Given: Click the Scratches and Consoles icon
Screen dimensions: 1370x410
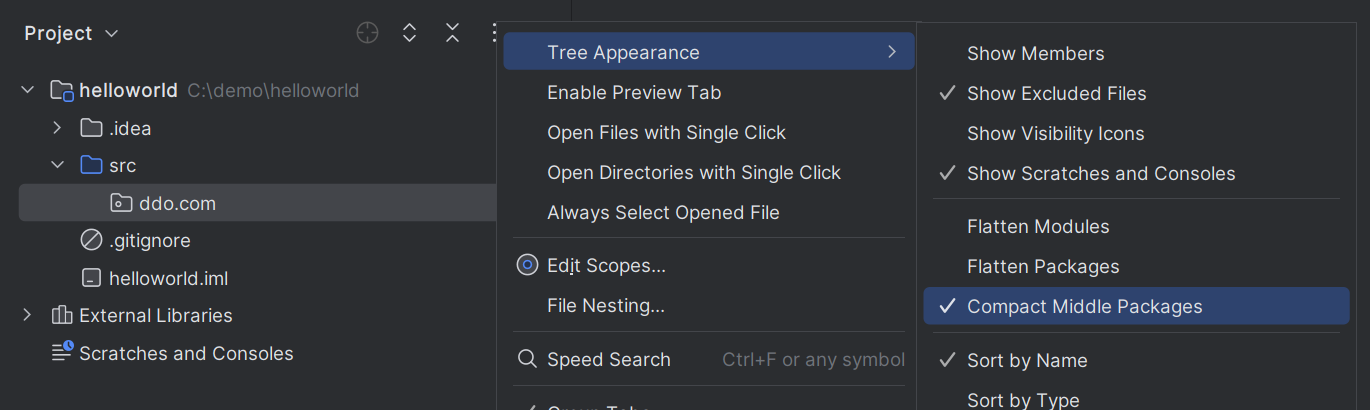Looking at the screenshot, I should (62, 352).
